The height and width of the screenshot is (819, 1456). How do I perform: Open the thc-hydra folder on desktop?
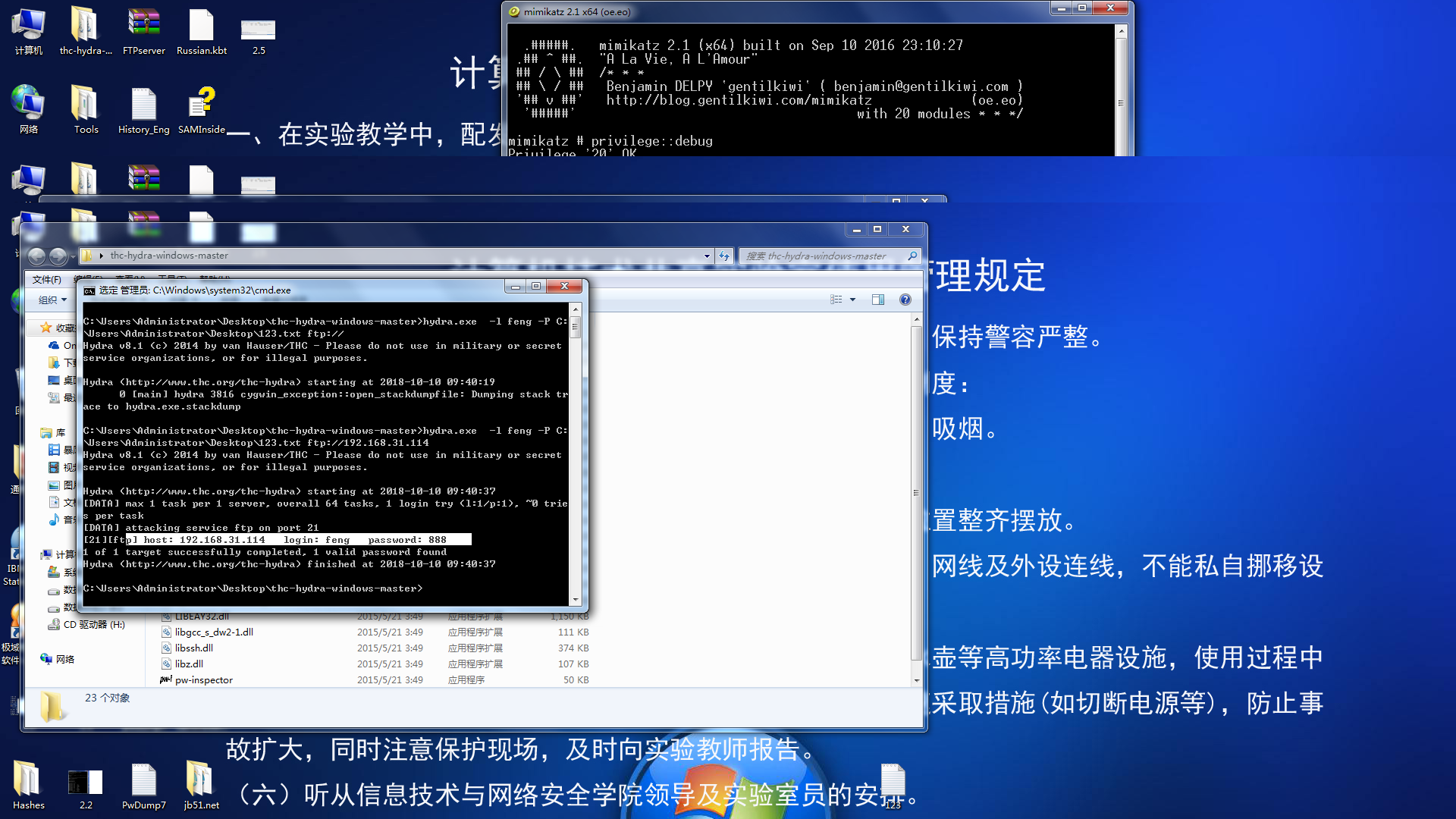86,32
